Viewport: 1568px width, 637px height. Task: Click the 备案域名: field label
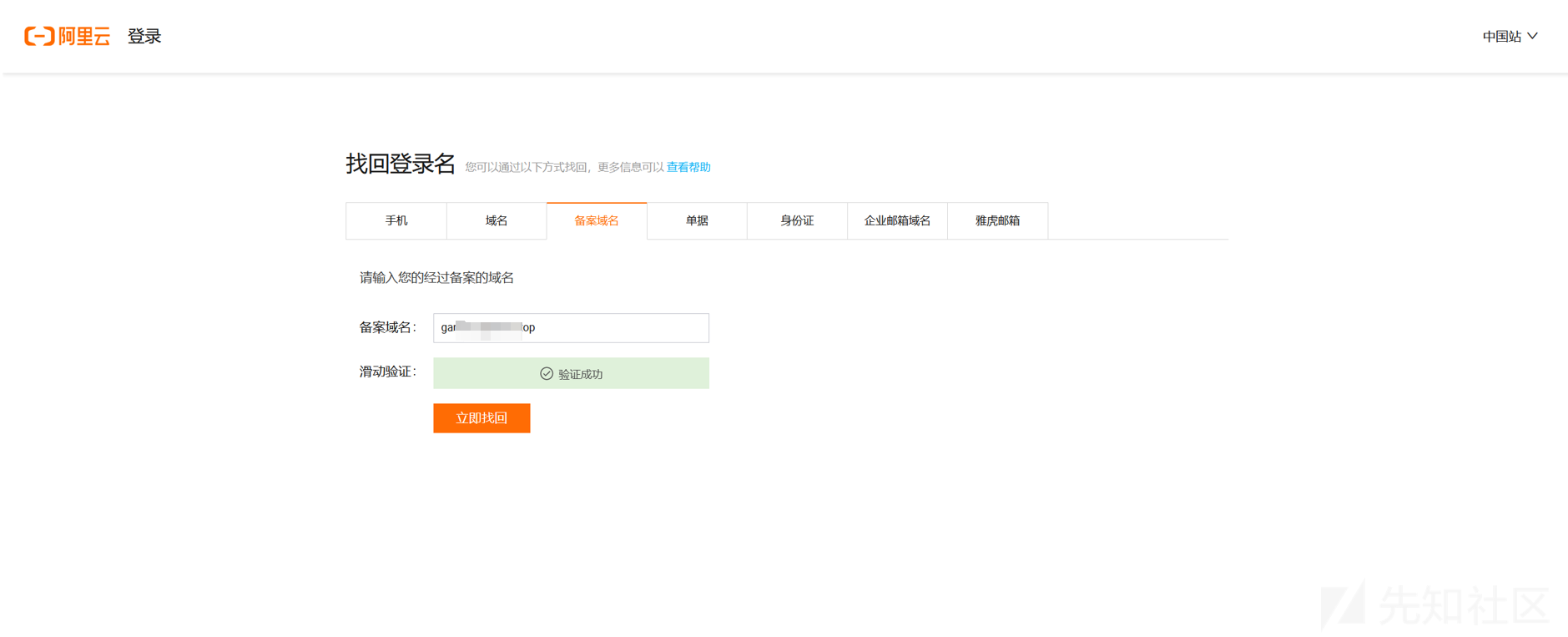387,327
